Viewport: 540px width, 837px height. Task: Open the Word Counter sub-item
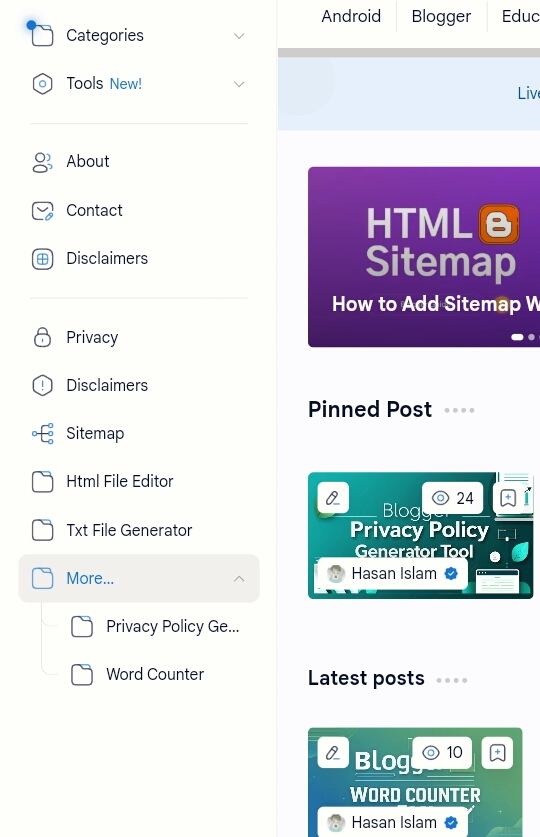[155, 675]
